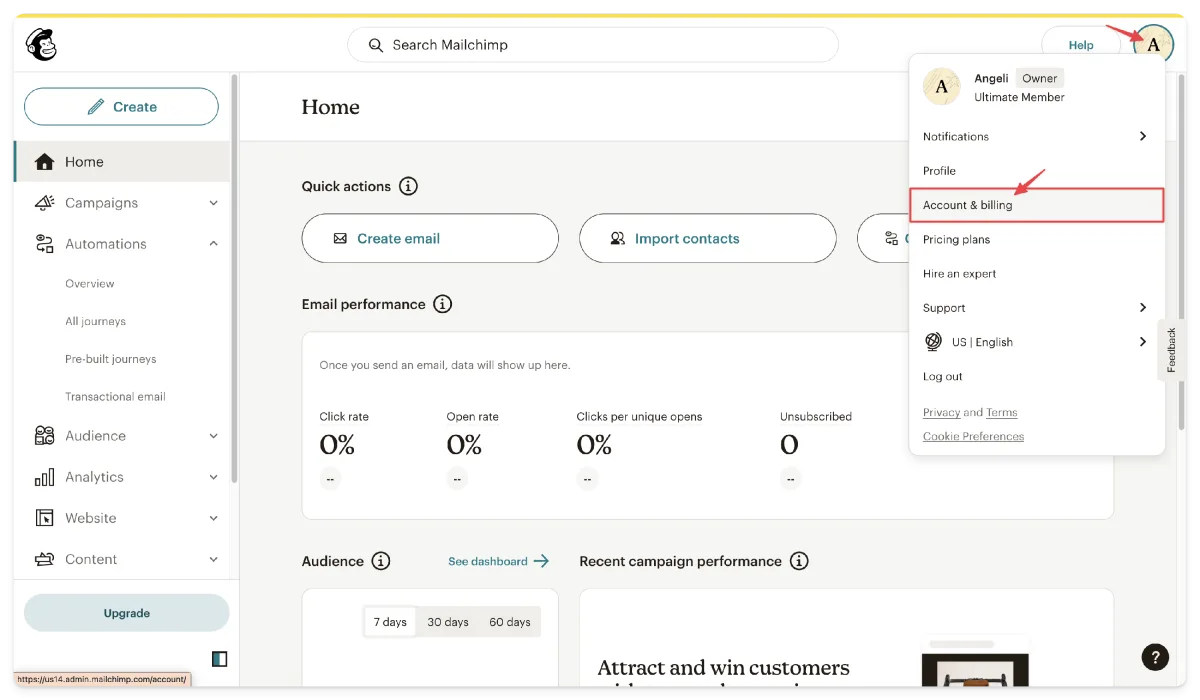Viewport: 1200px width, 700px height.
Task: Open Automations Overview in the sidebar
Action: [90, 284]
